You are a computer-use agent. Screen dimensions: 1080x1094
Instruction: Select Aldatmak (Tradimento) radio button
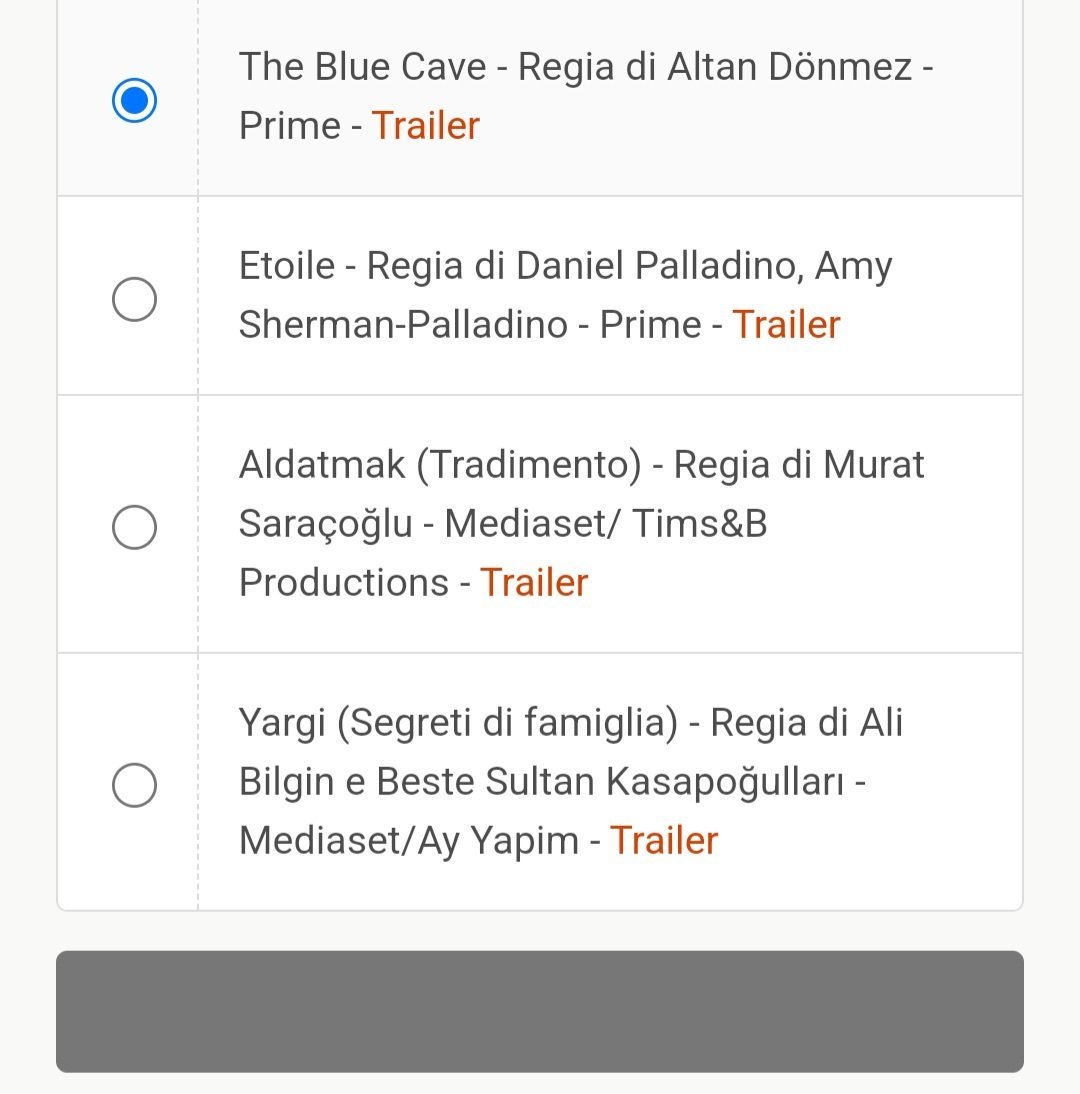pyautogui.click(x=134, y=527)
